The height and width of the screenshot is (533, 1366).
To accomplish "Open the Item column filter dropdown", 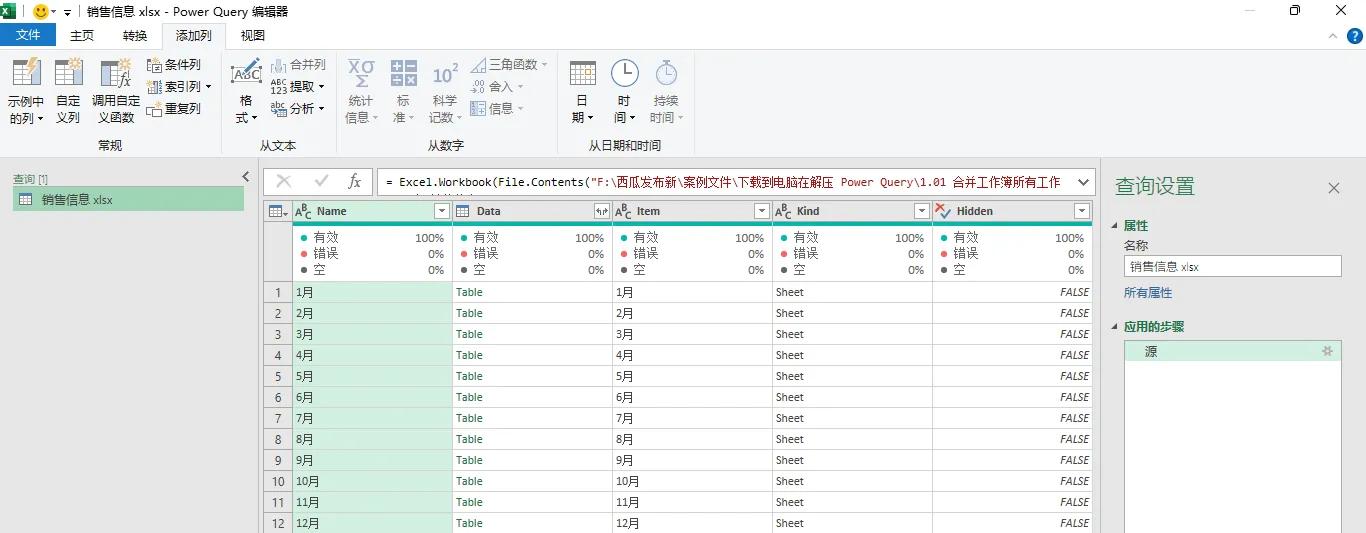I will [762, 211].
